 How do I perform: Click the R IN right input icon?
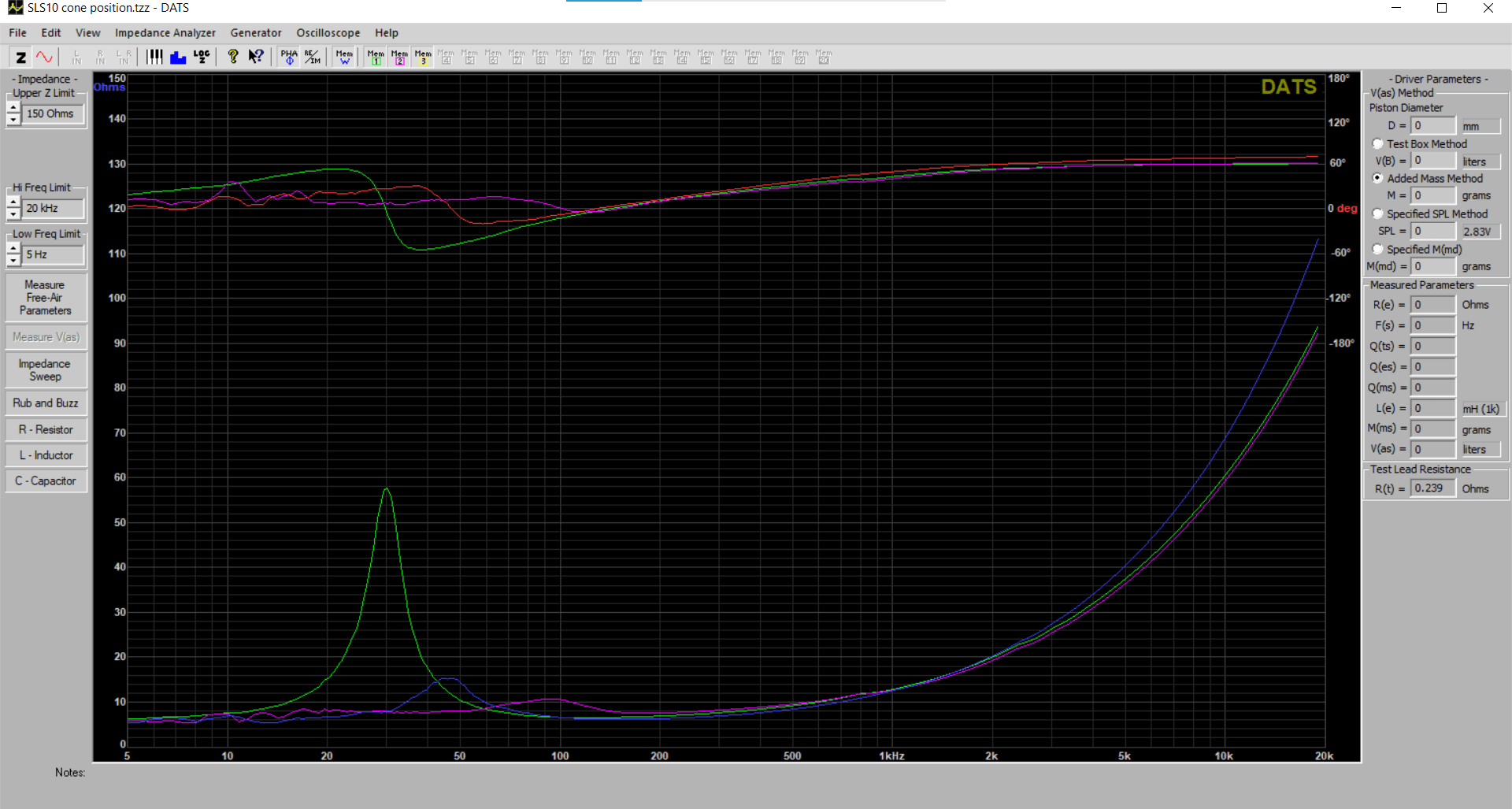click(100, 57)
